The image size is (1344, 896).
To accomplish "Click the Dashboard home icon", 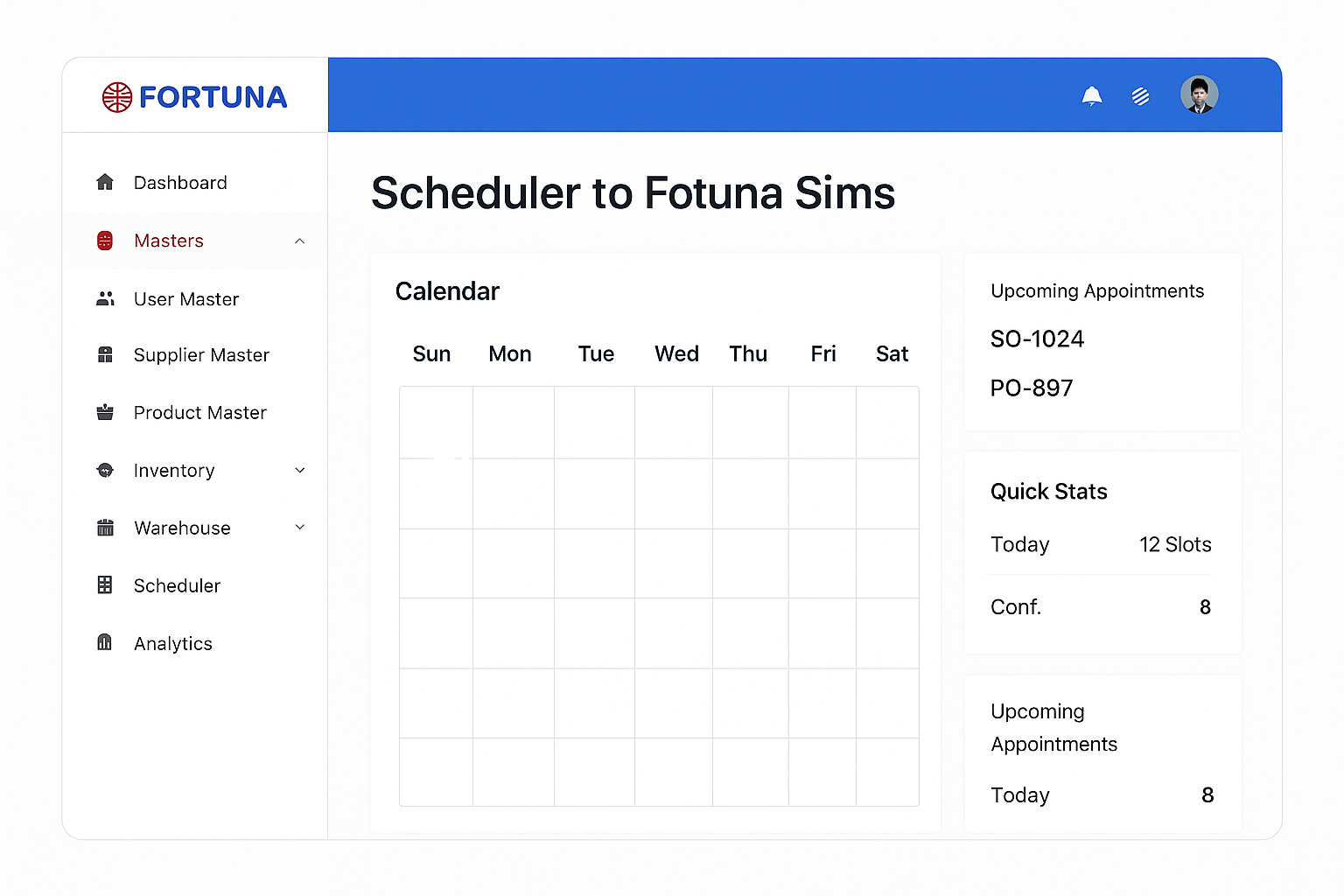I will (x=105, y=182).
